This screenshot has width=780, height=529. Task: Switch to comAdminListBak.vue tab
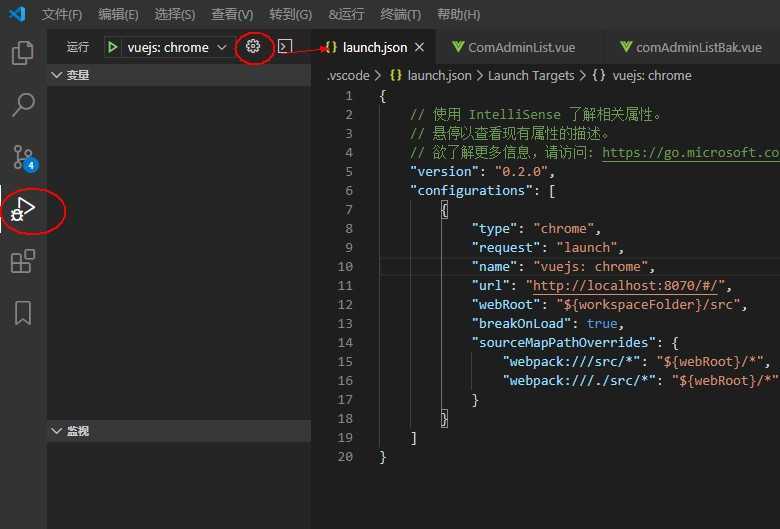point(691,47)
